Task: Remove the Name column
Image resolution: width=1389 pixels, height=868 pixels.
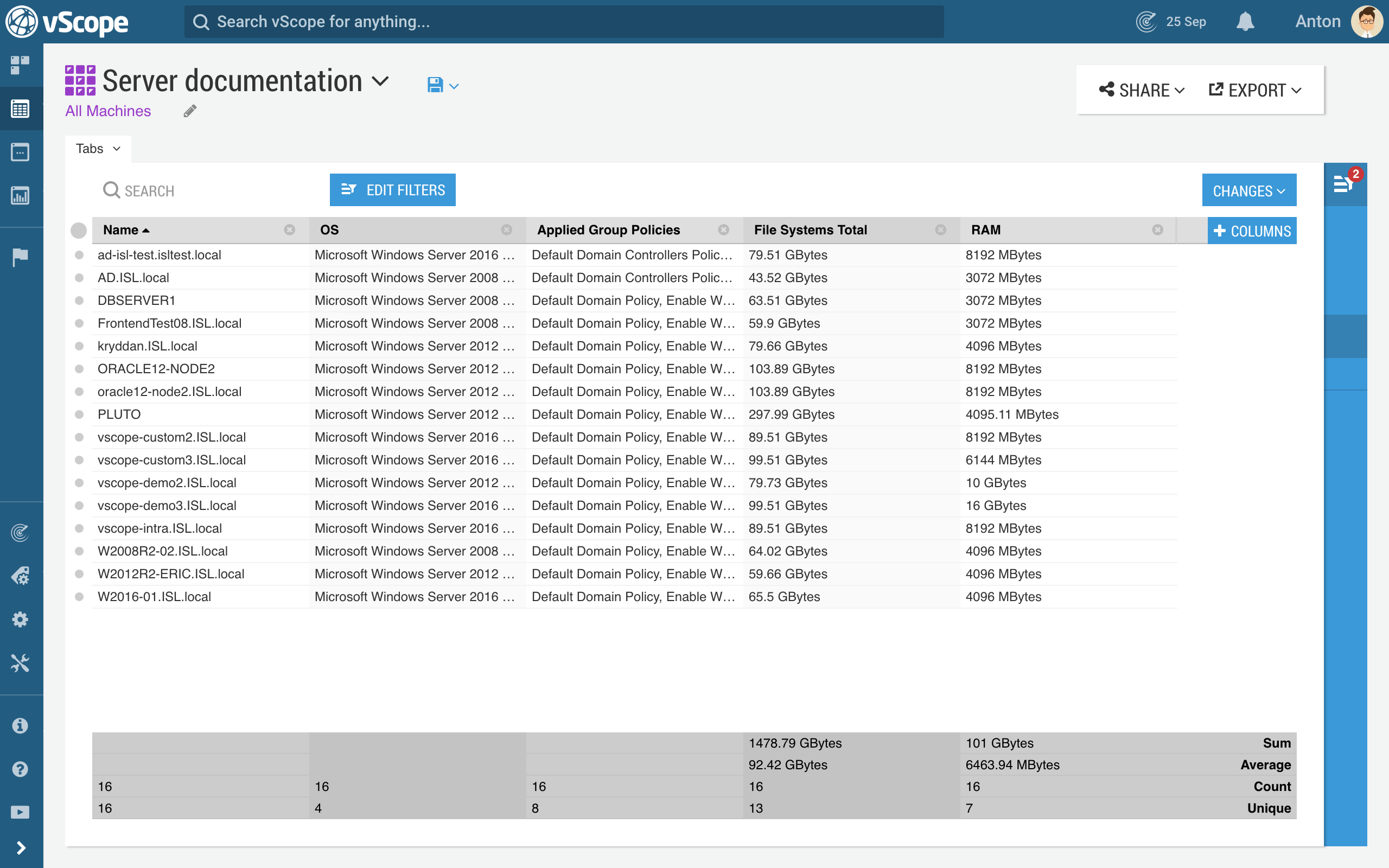Action: click(289, 229)
